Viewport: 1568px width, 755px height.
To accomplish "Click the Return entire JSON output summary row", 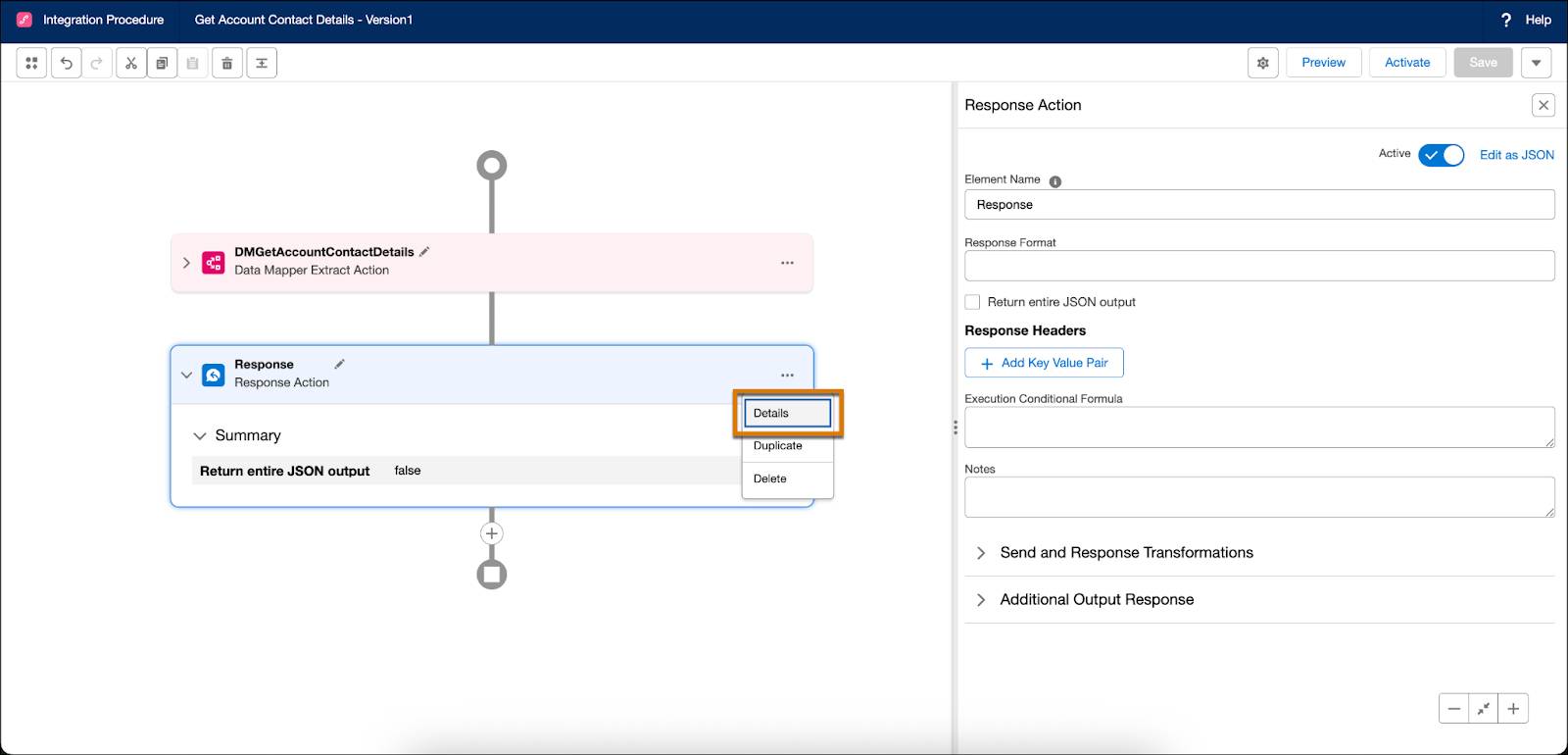I will coord(466,471).
